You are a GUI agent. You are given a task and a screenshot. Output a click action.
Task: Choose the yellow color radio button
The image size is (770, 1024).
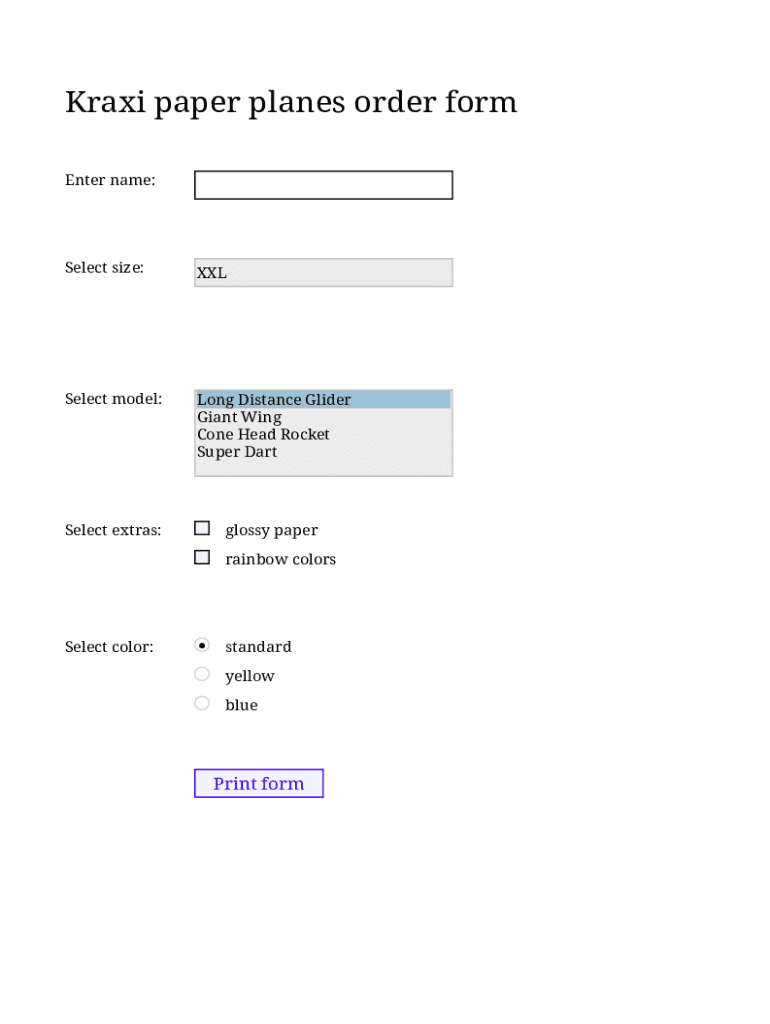point(202,674)
